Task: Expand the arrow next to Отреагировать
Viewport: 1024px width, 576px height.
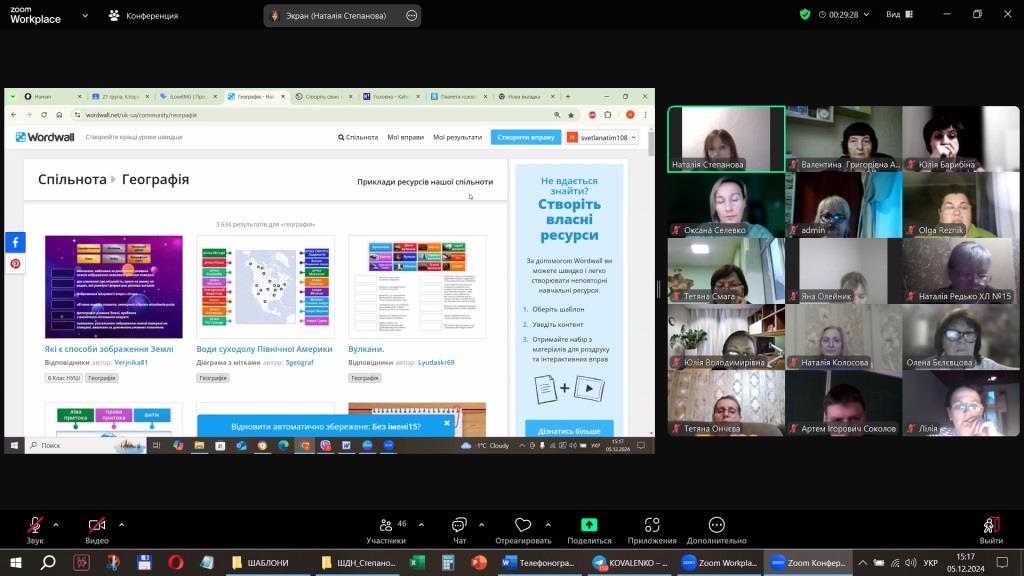Action: 548,524
